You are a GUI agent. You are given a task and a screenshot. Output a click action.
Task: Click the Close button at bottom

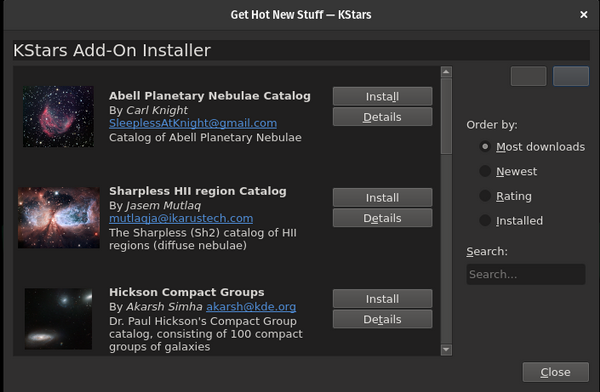coord(556,372)
